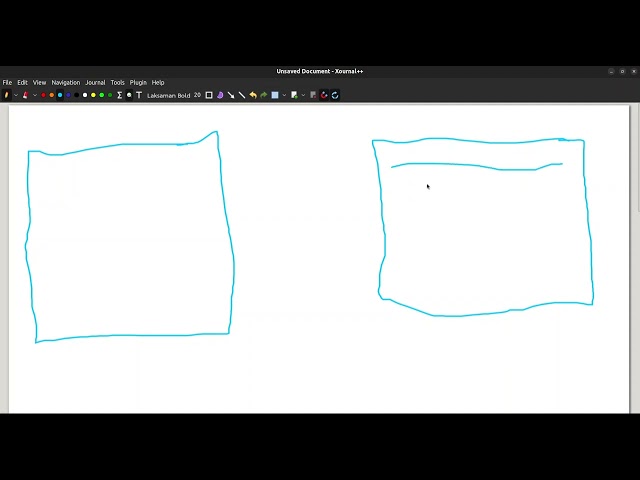Image resolution: width=640 pixels, height=480 pixels.
Task: Open the Tools menu
Action: (x=118, y=82)
